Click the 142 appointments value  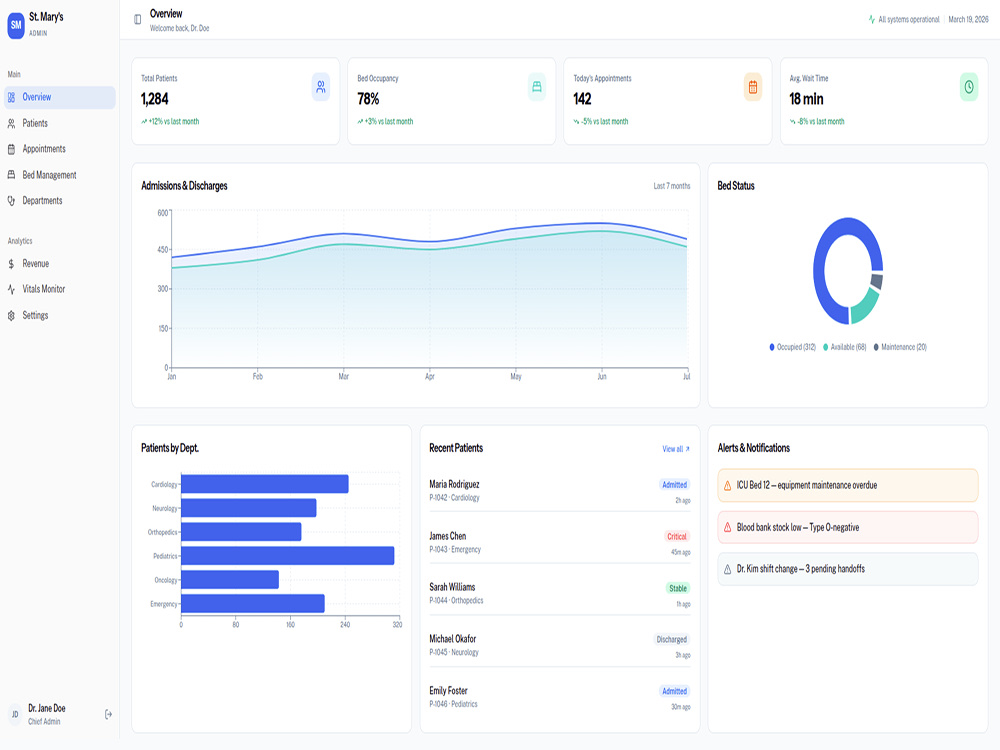582,99
